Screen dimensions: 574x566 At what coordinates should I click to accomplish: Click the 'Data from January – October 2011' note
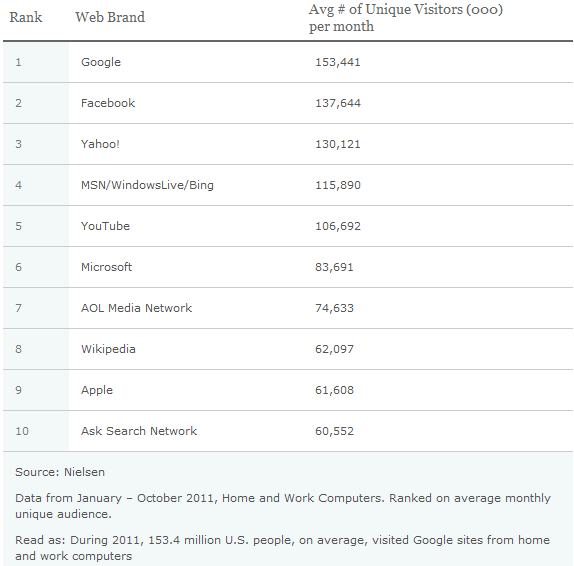pyautogui.click(x=283, y=506)
